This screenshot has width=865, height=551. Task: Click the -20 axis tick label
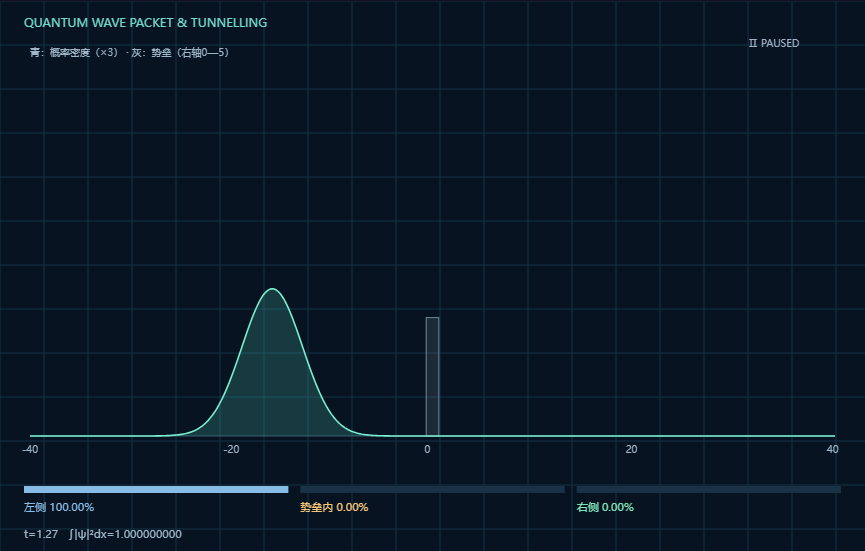[232, 449]
